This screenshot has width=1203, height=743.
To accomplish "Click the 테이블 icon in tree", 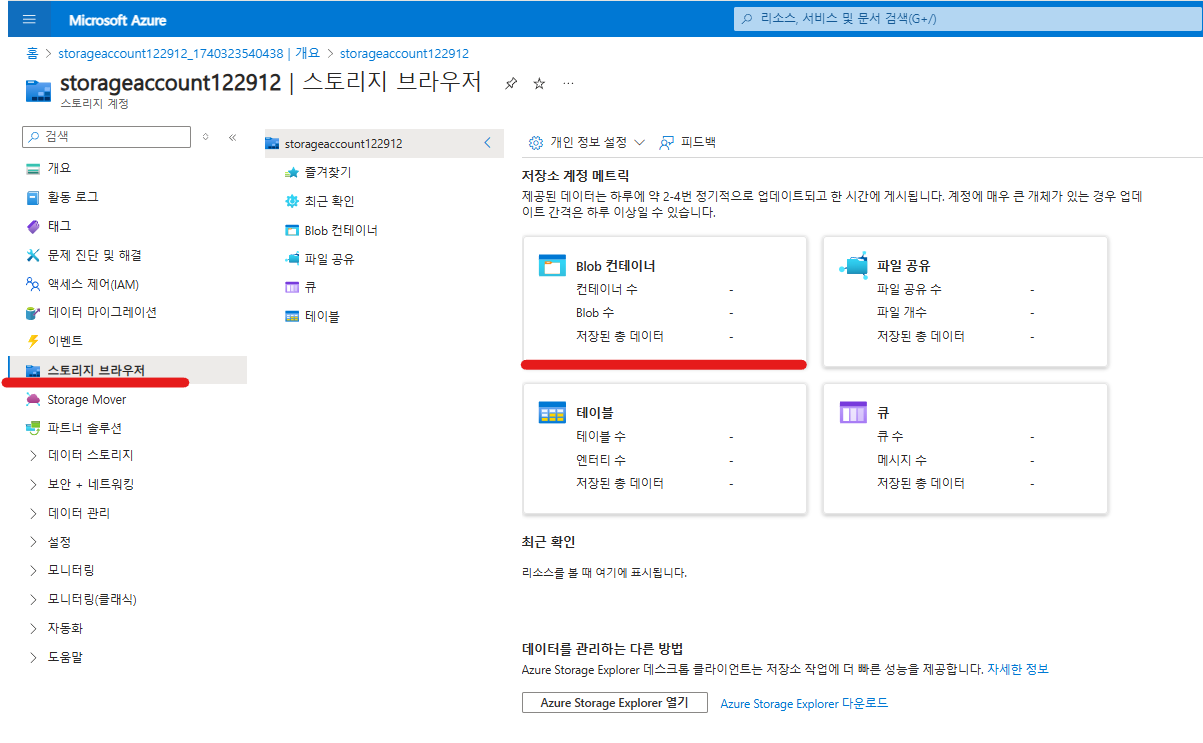I will coord(292,316).
